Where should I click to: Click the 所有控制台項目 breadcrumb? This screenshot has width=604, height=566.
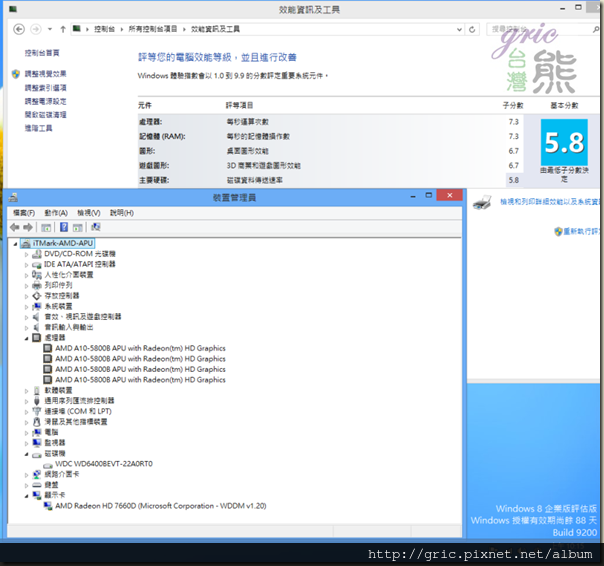153,29
